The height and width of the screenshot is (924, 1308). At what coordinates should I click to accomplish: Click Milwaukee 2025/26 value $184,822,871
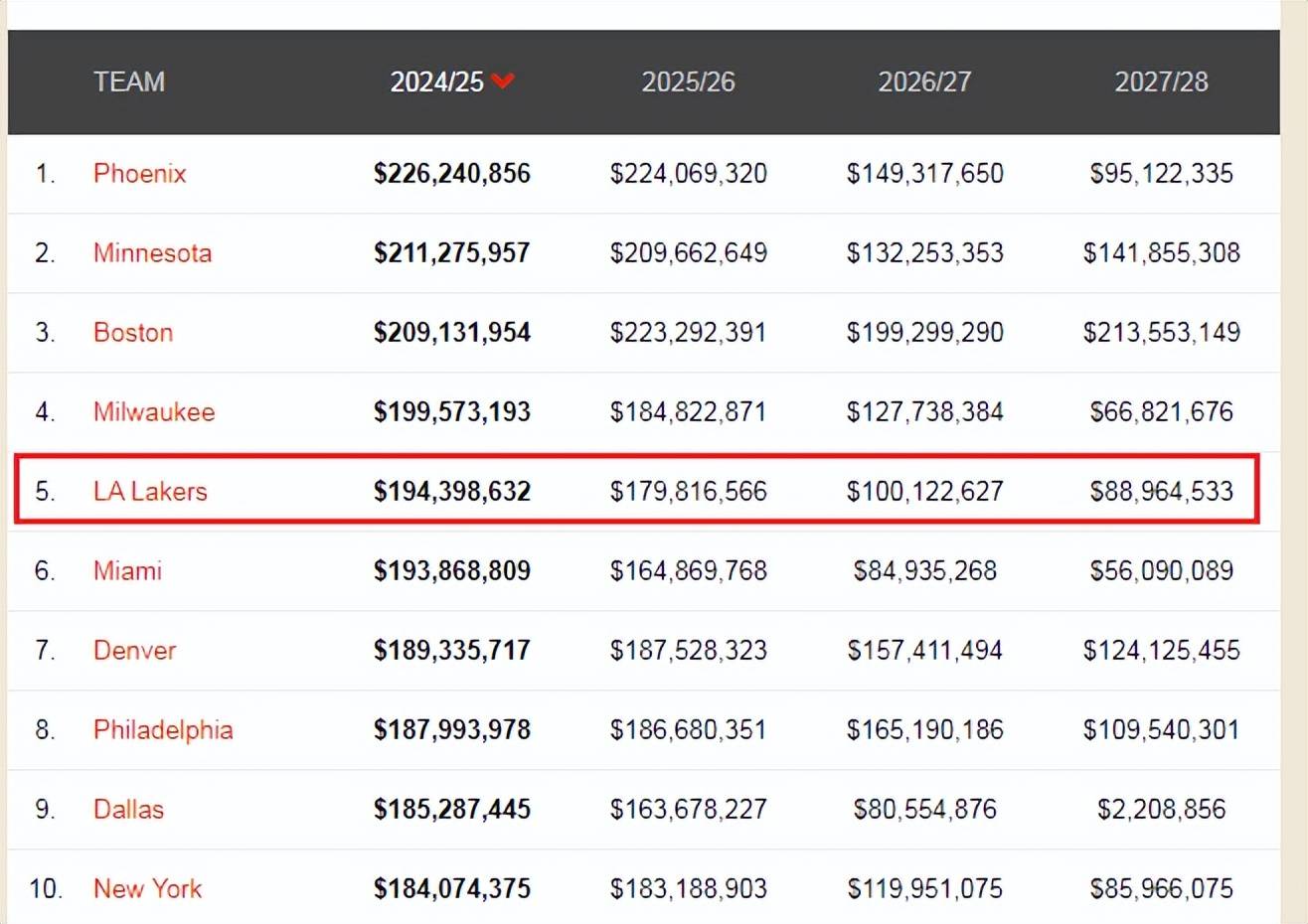pos(689,412)
